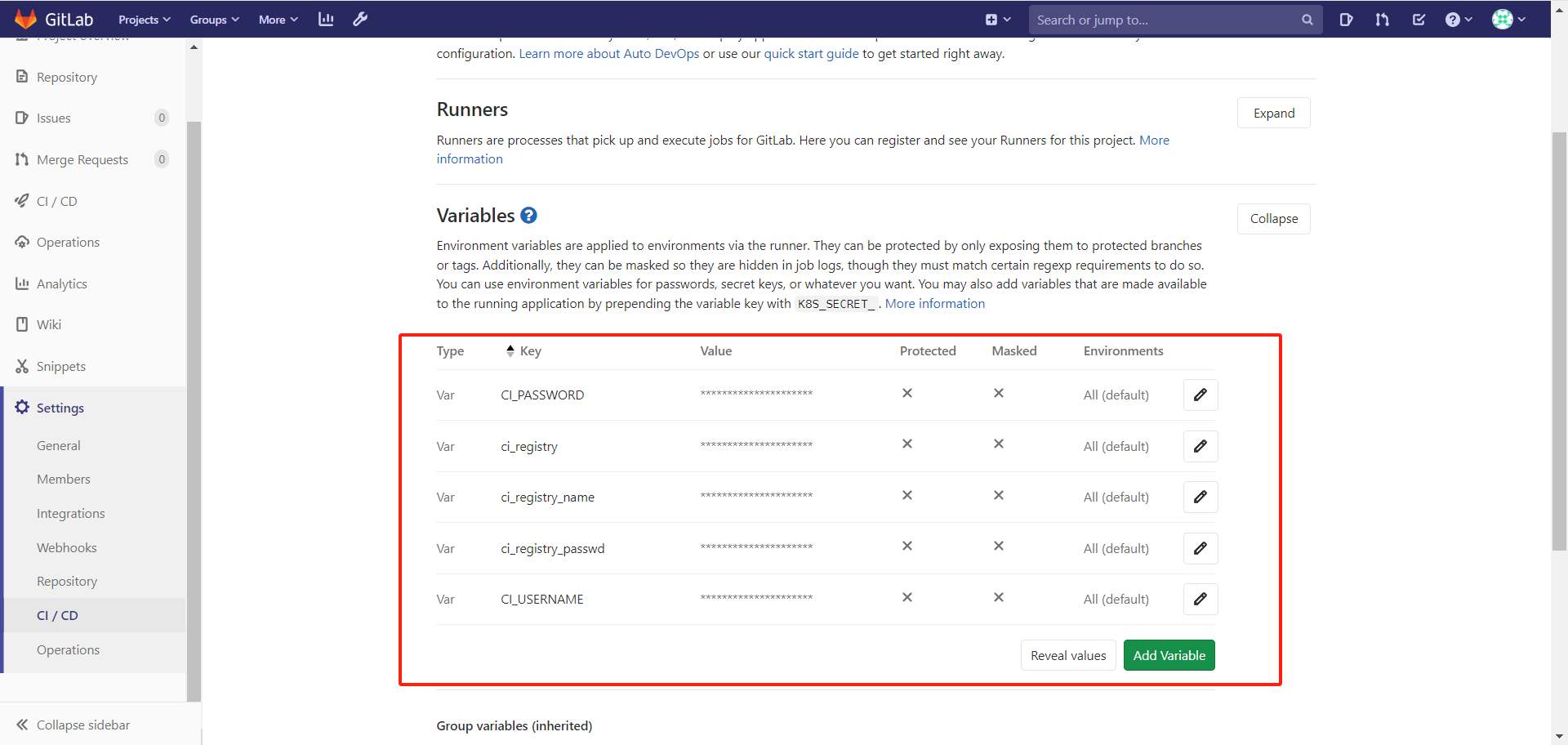1568x745 pixels.
Task: Toggle Masked status for ci_registry variable
Action: pyautogui.click(x=998, y=444)
